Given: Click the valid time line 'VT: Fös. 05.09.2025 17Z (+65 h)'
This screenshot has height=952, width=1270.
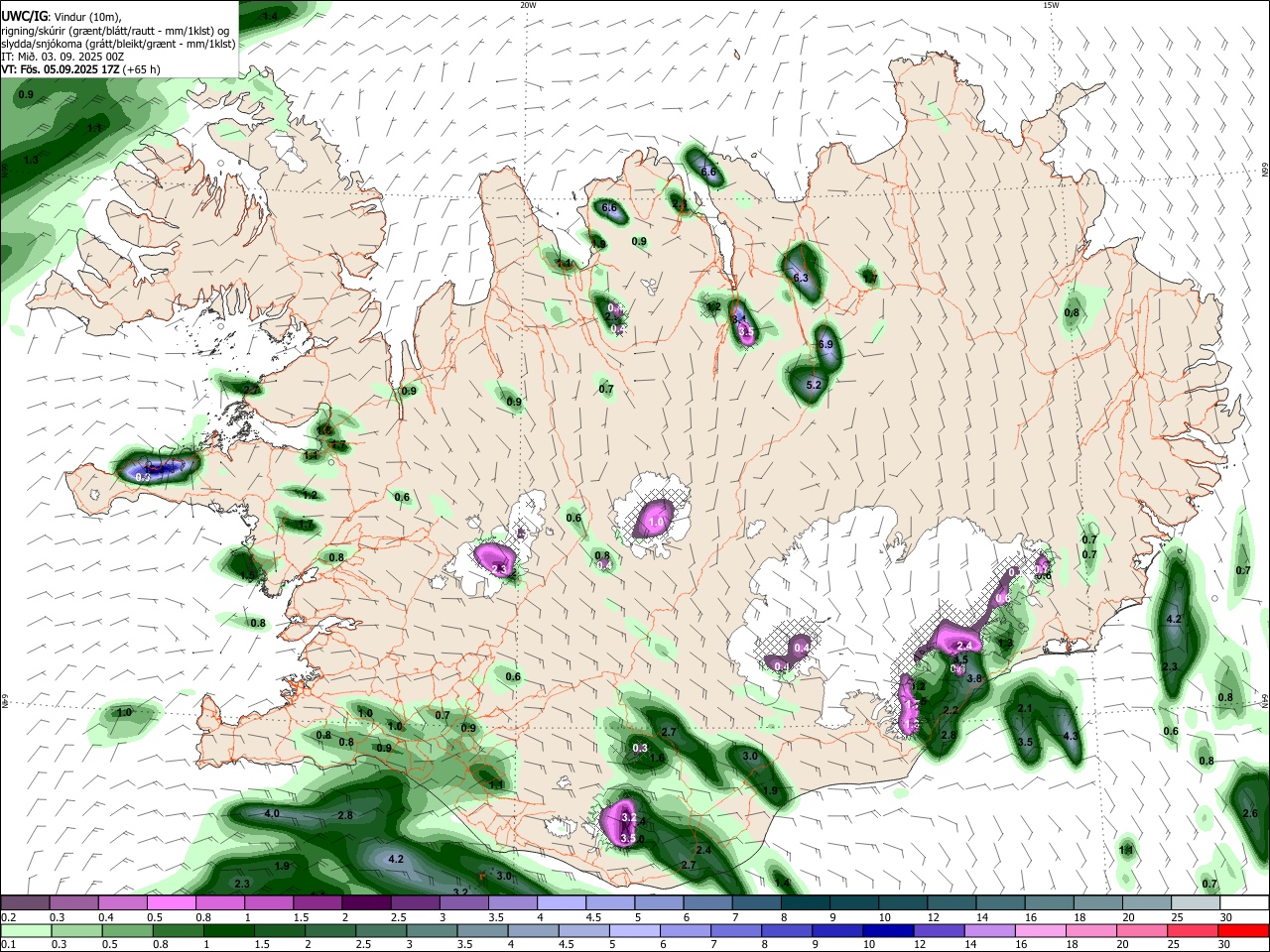Looking at the screenshot, I should coord(81,69).
